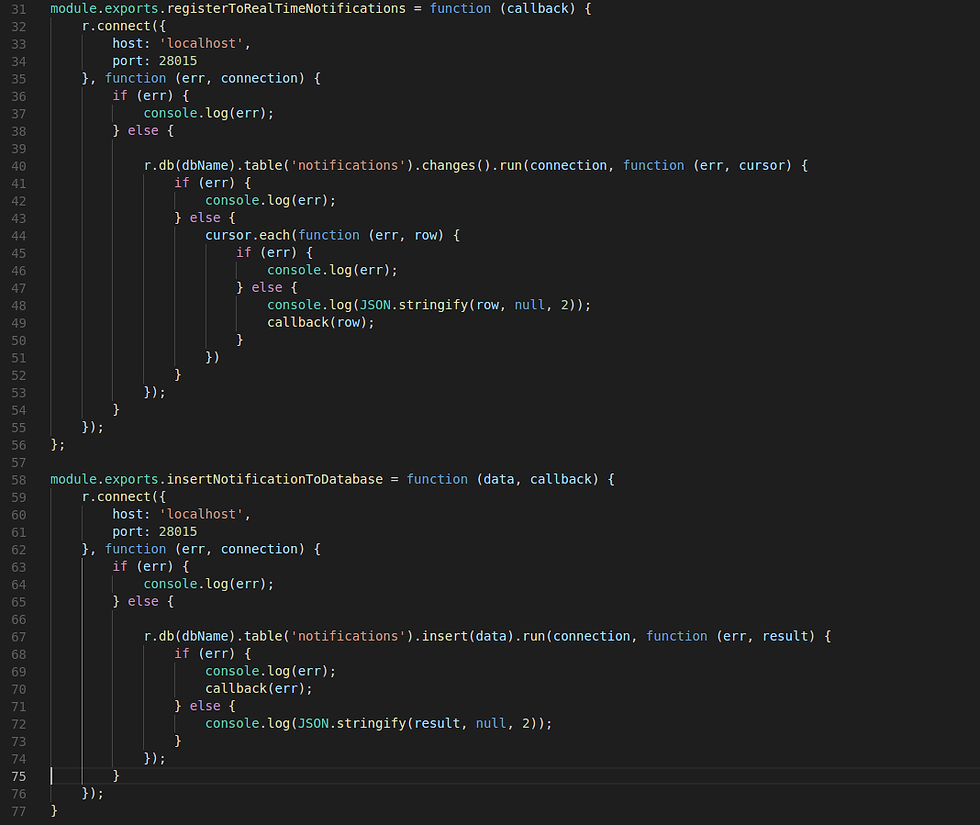Click 'JSON.stringify(result, null, 2)' on line 72
980x825 pixels.
point(418,724)
